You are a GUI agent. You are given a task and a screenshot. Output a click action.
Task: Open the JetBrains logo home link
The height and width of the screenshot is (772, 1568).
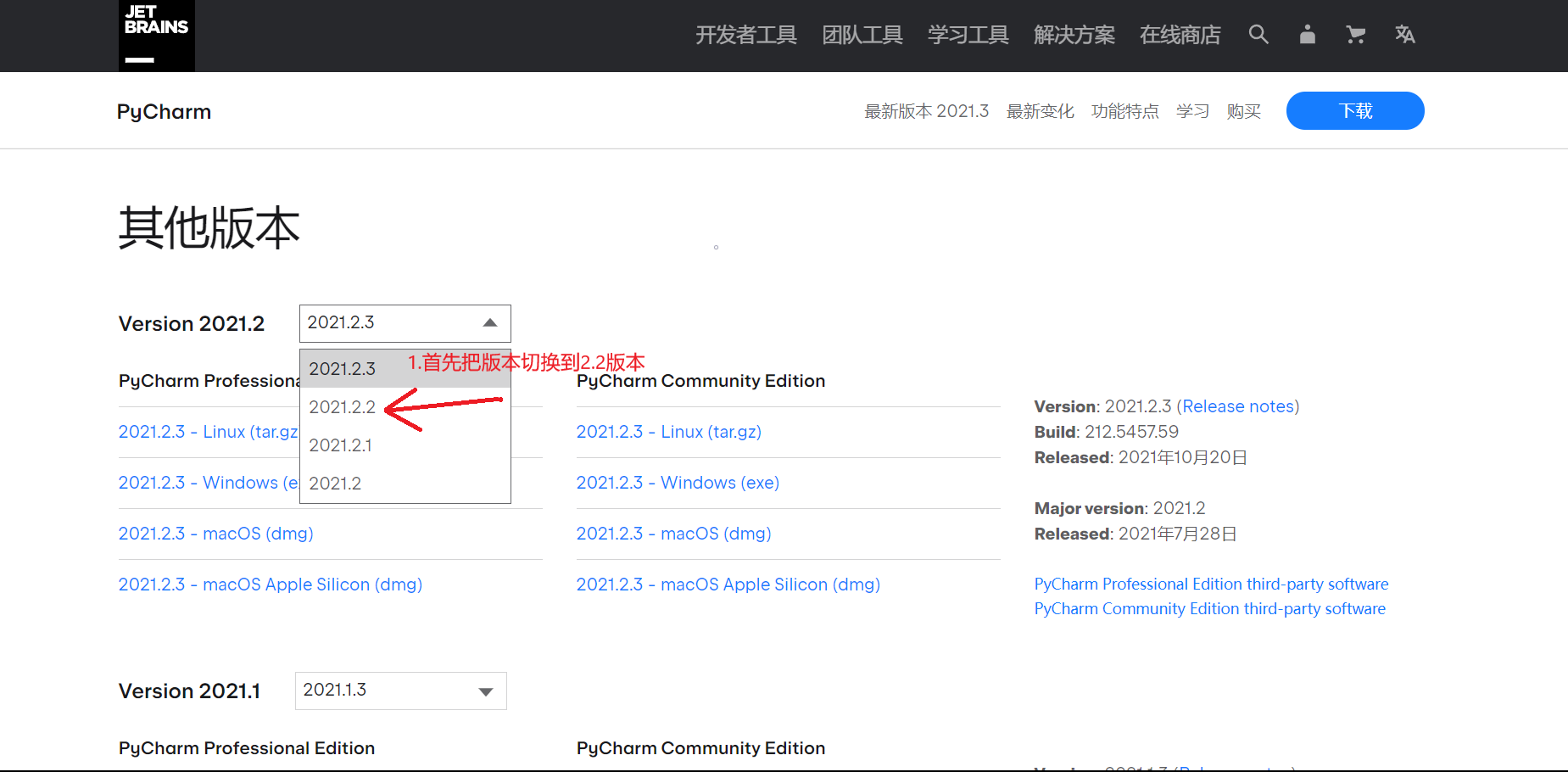pos(157,36)
